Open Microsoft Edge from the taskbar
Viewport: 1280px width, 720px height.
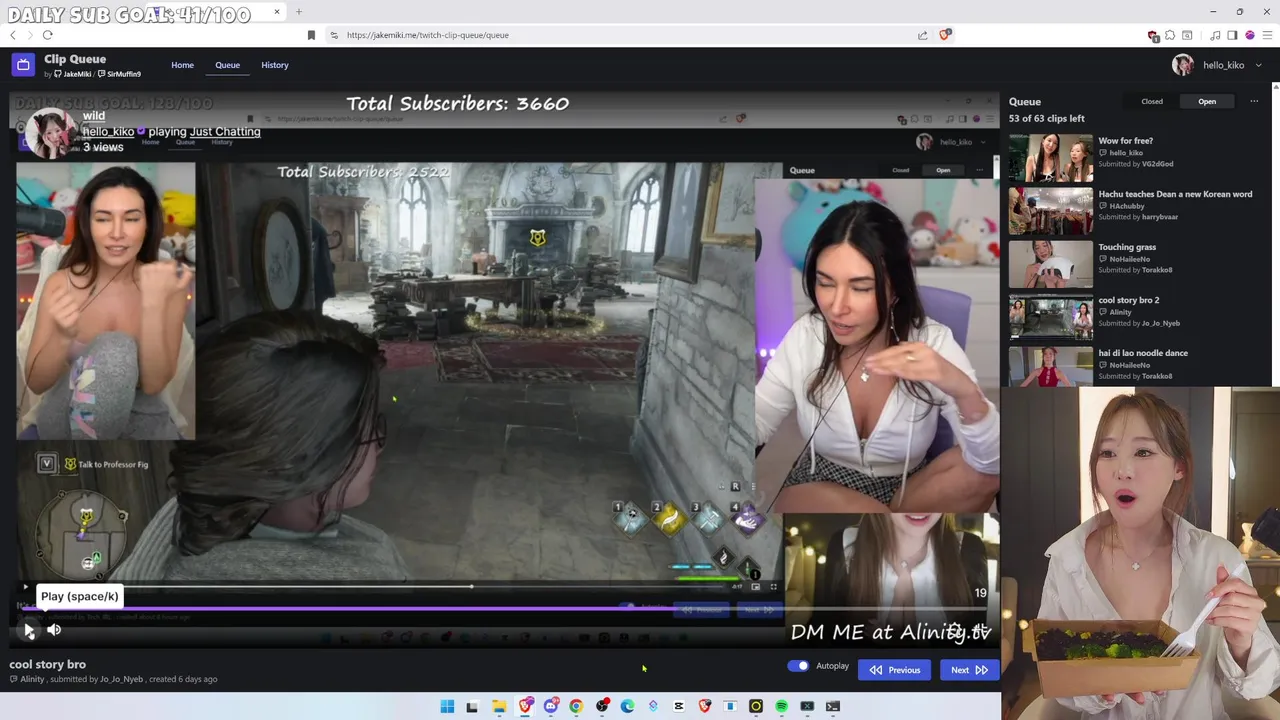627,706
